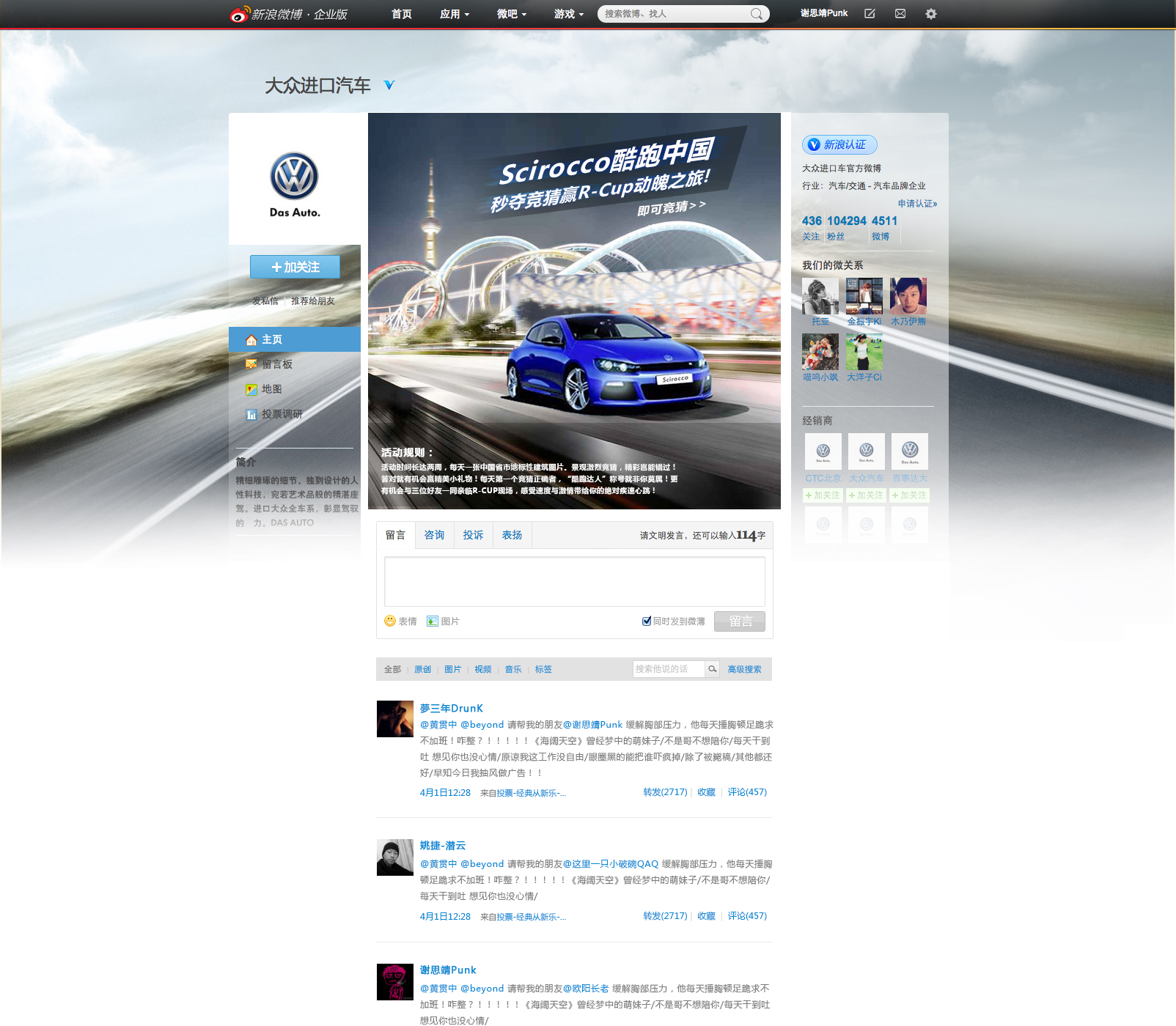Viewport: 1176px width, 1026px height.
Task: Open the 木乃伊熊 avatar
Action: (x=908, y=296)
